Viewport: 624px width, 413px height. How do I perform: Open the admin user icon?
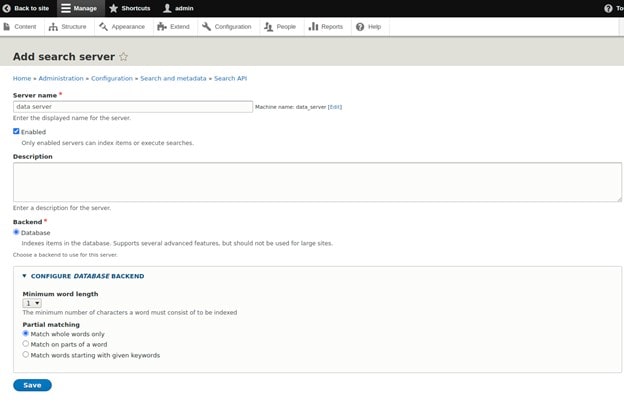click(x=167, y=8)
